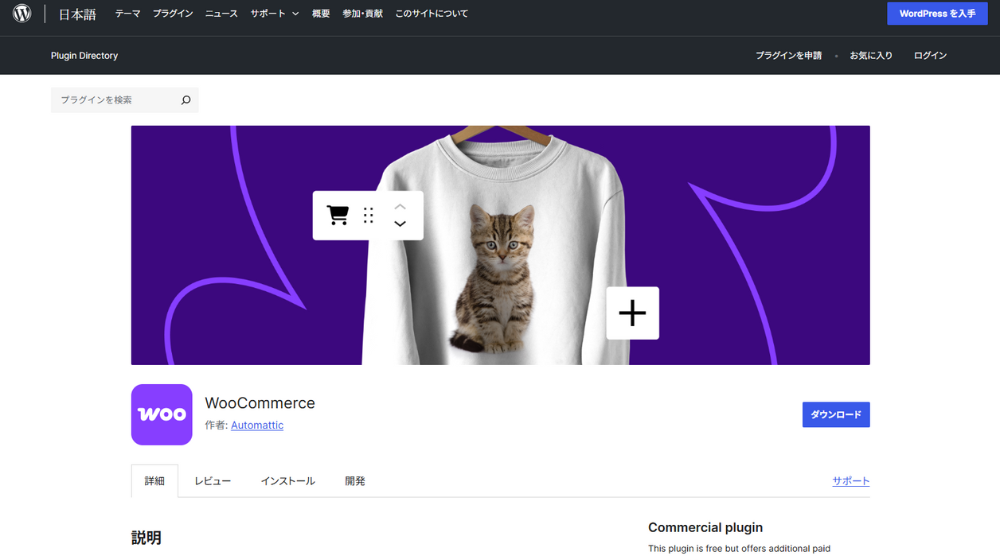Screen dimensions: 1000x560
Task: Click the drag handle dots icon in banner
Action: [x=369, y=215]
